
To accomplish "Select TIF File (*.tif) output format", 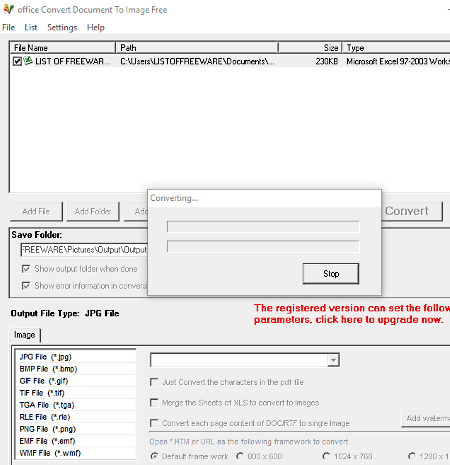I will tap(76, 393).
